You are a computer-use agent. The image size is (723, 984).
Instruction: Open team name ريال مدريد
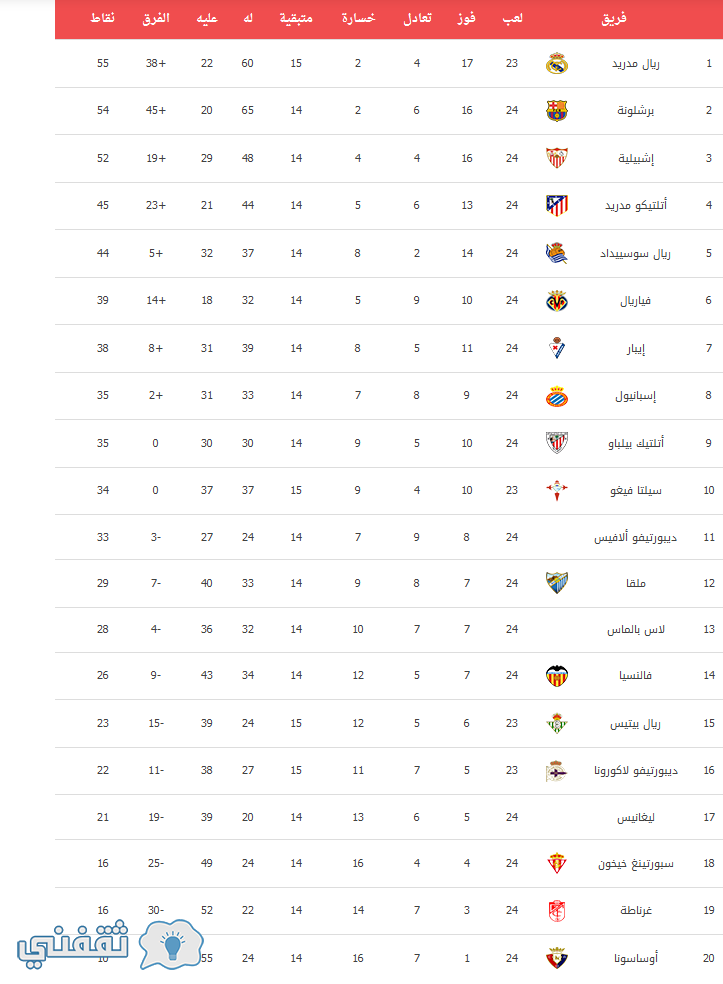pos(636,63)
